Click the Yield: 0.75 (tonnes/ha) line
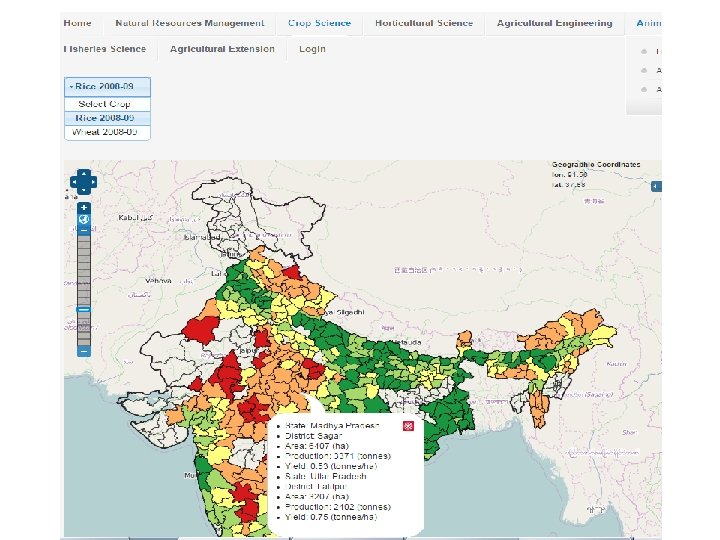 (x=331, y=517)
